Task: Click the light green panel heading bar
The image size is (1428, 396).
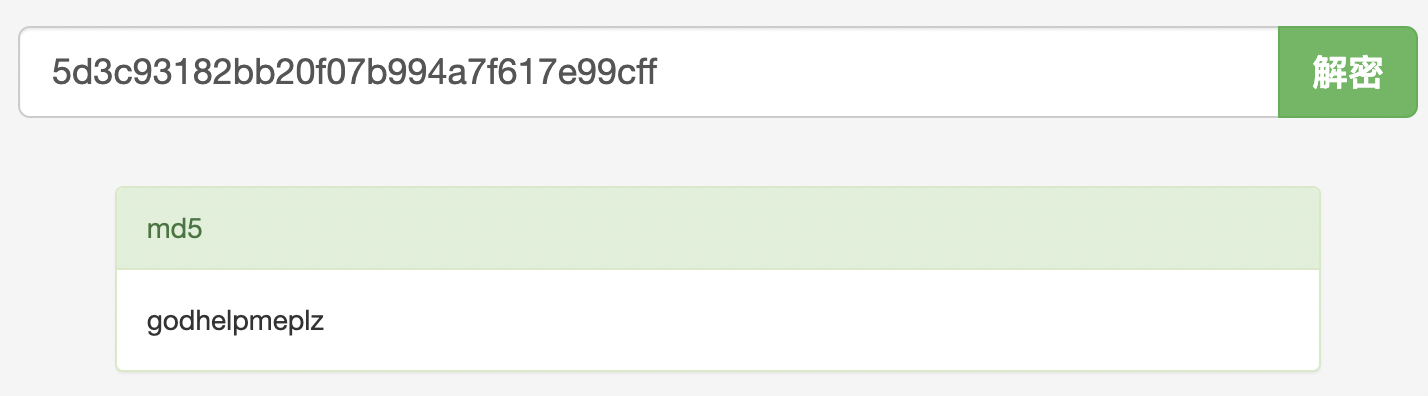Action: click(x=718, y=229)
